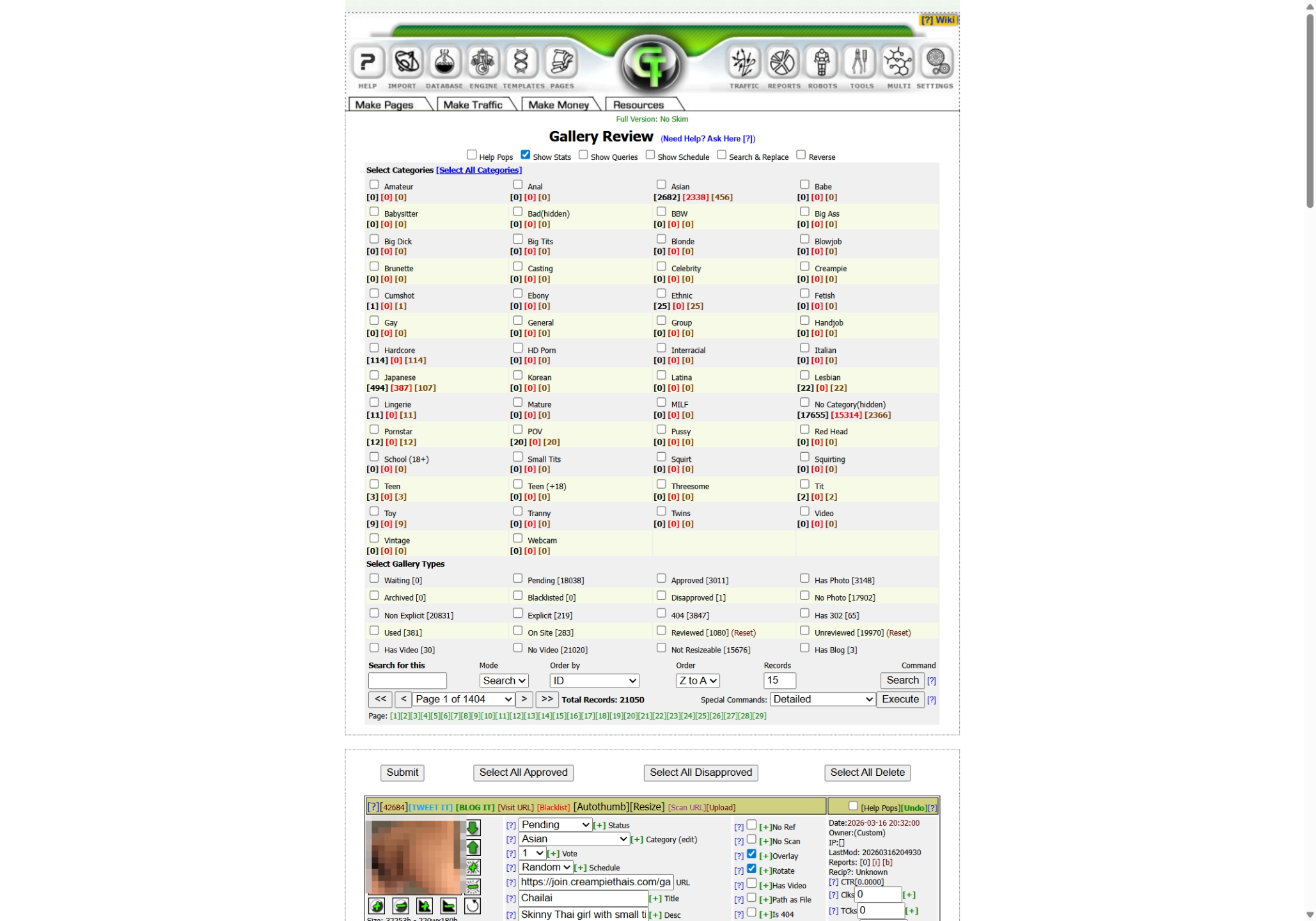This screenshot has width=1316, height=921.
Task: Open the Pages icon
Action: click(x=561, y=63)
